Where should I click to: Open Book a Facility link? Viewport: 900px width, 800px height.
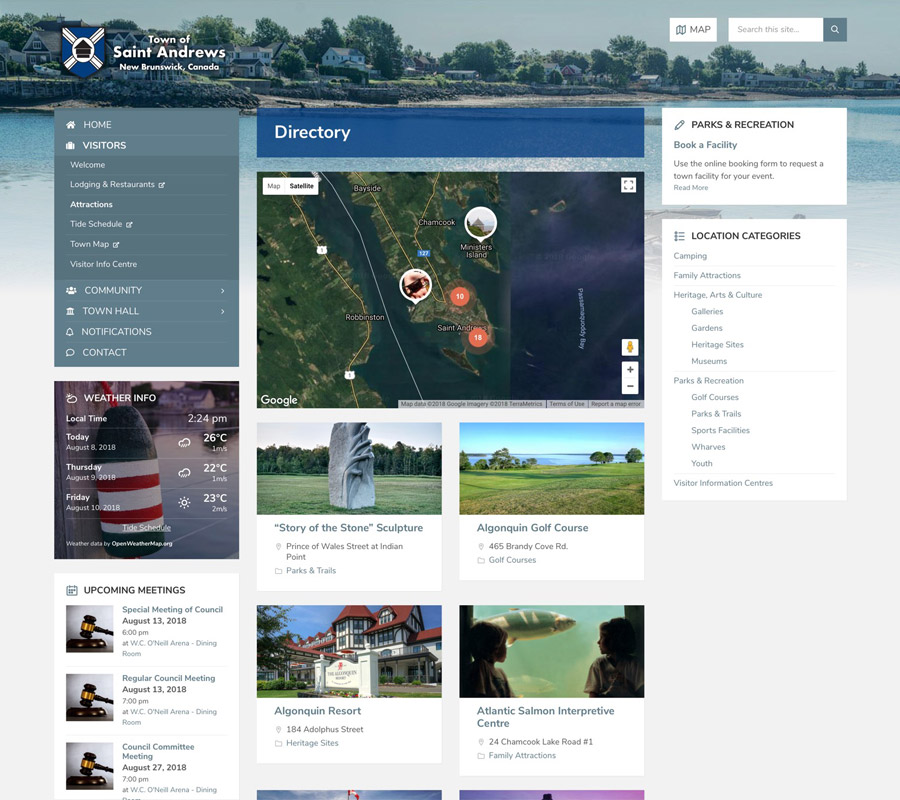pos(705,145)
